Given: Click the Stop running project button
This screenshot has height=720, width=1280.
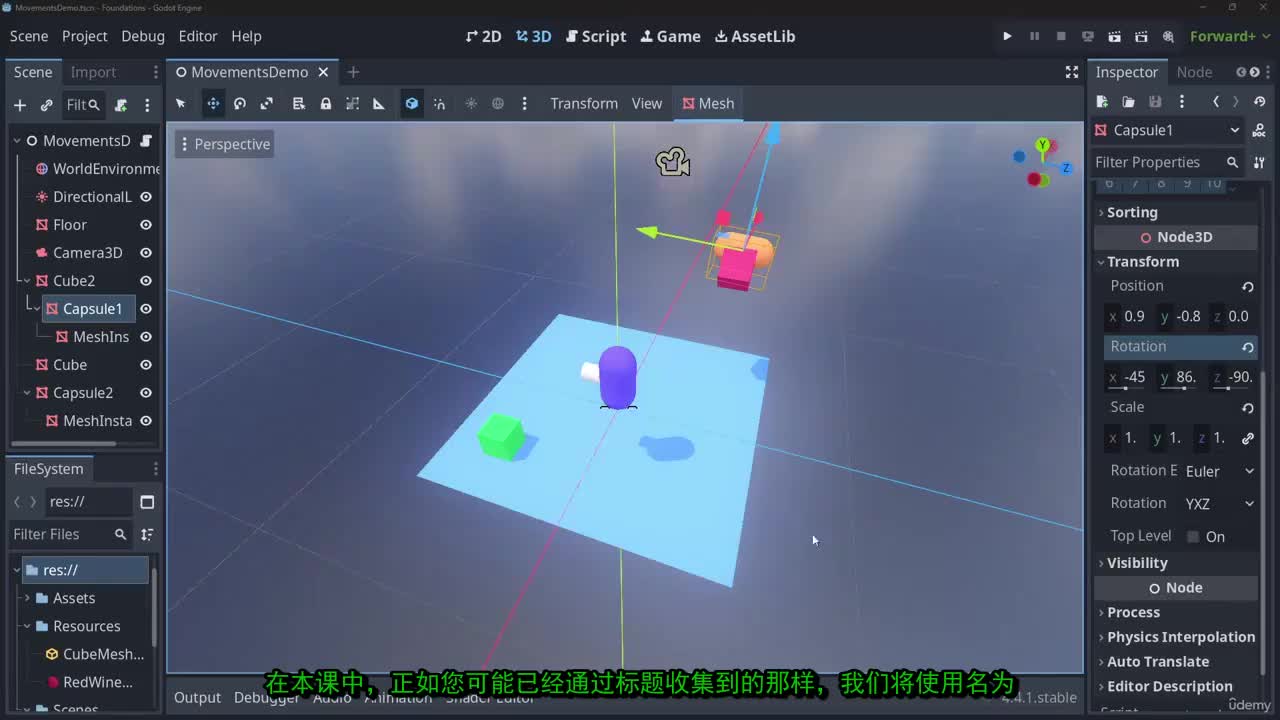Looking at the screenshot, I should [x=1061, y=36].
